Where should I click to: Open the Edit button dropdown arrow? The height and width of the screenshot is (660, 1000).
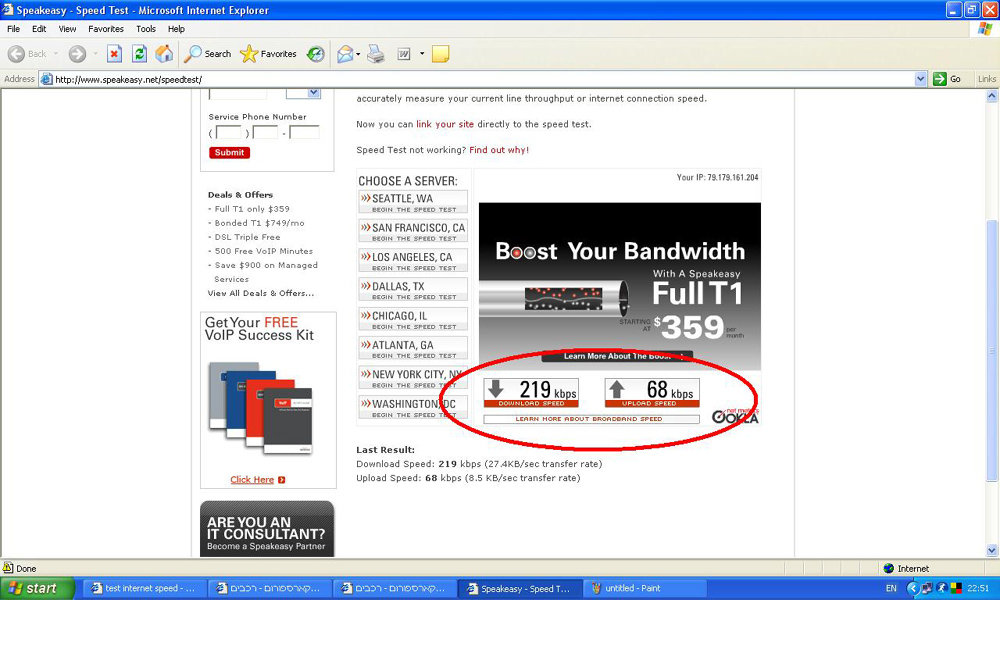coord(422,54)
